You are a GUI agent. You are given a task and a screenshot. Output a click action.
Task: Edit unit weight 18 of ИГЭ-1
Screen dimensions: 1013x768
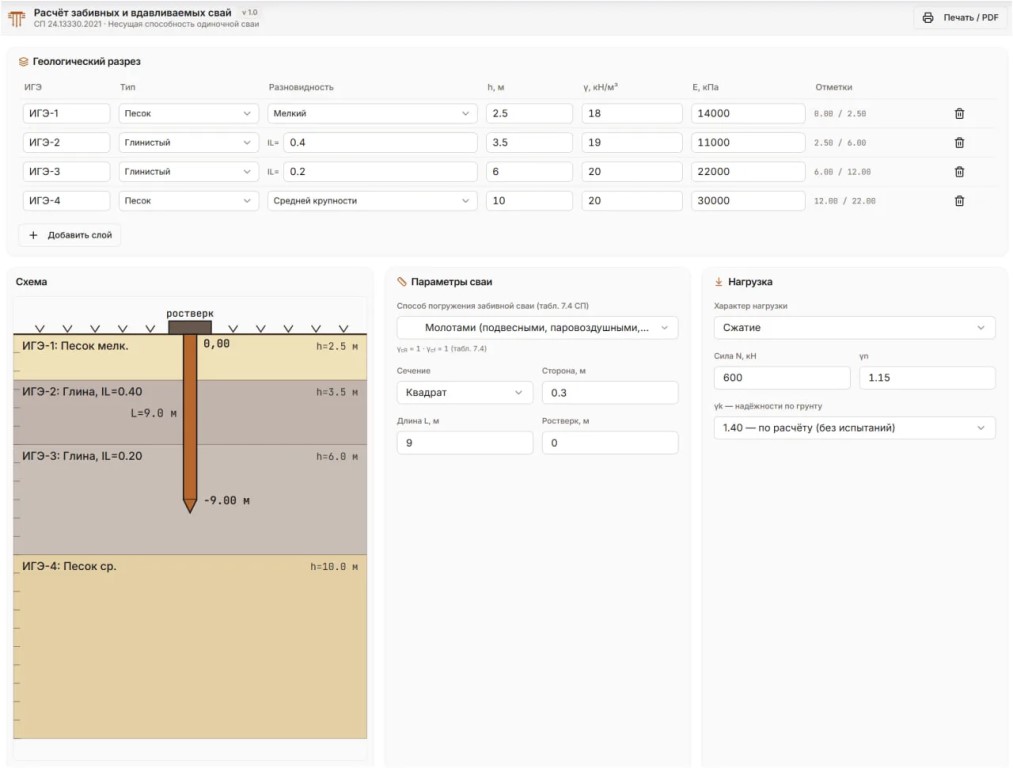tap(632, 113)
